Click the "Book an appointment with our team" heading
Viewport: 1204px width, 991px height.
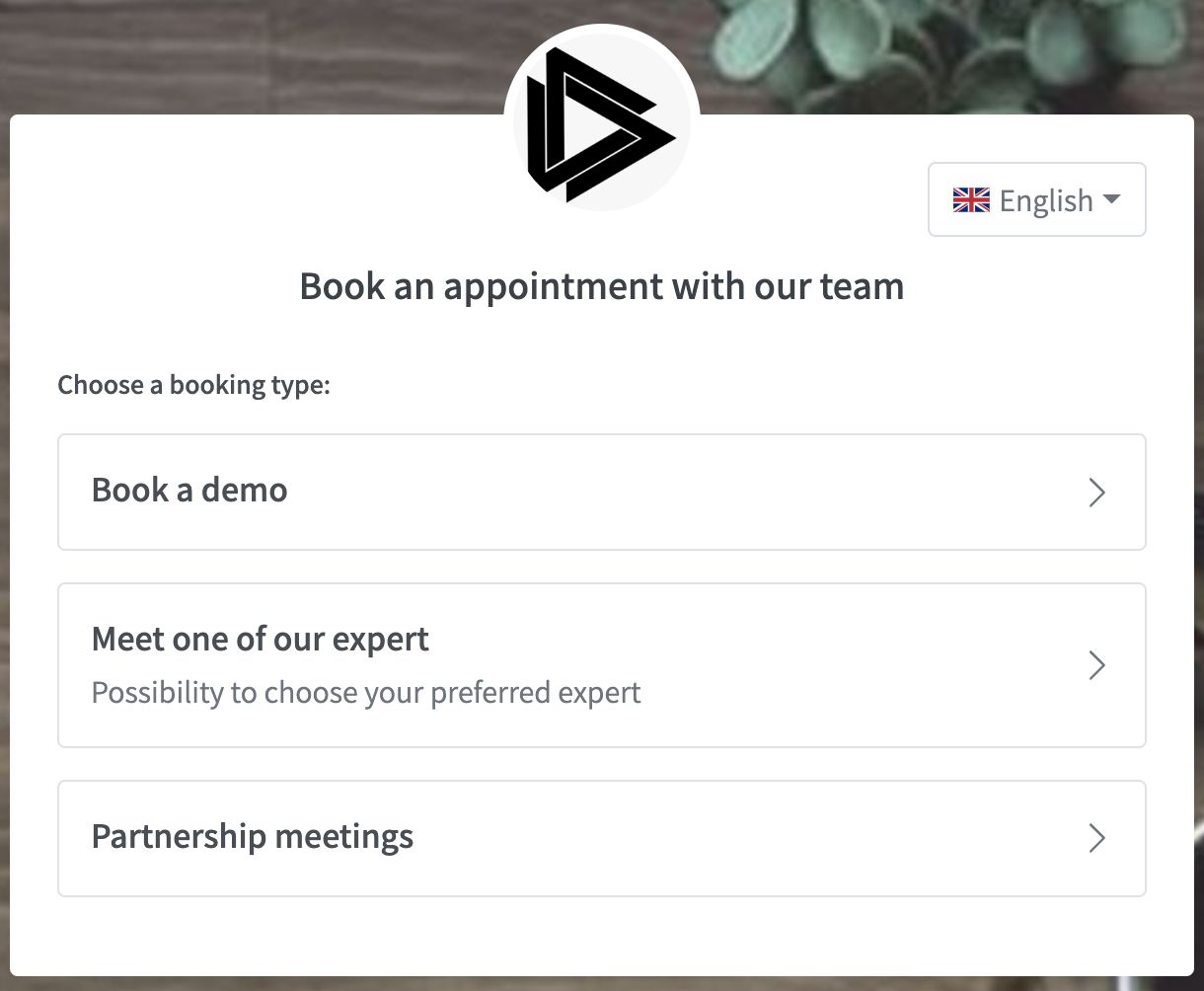pyautogui.click(x=602, y=286)
